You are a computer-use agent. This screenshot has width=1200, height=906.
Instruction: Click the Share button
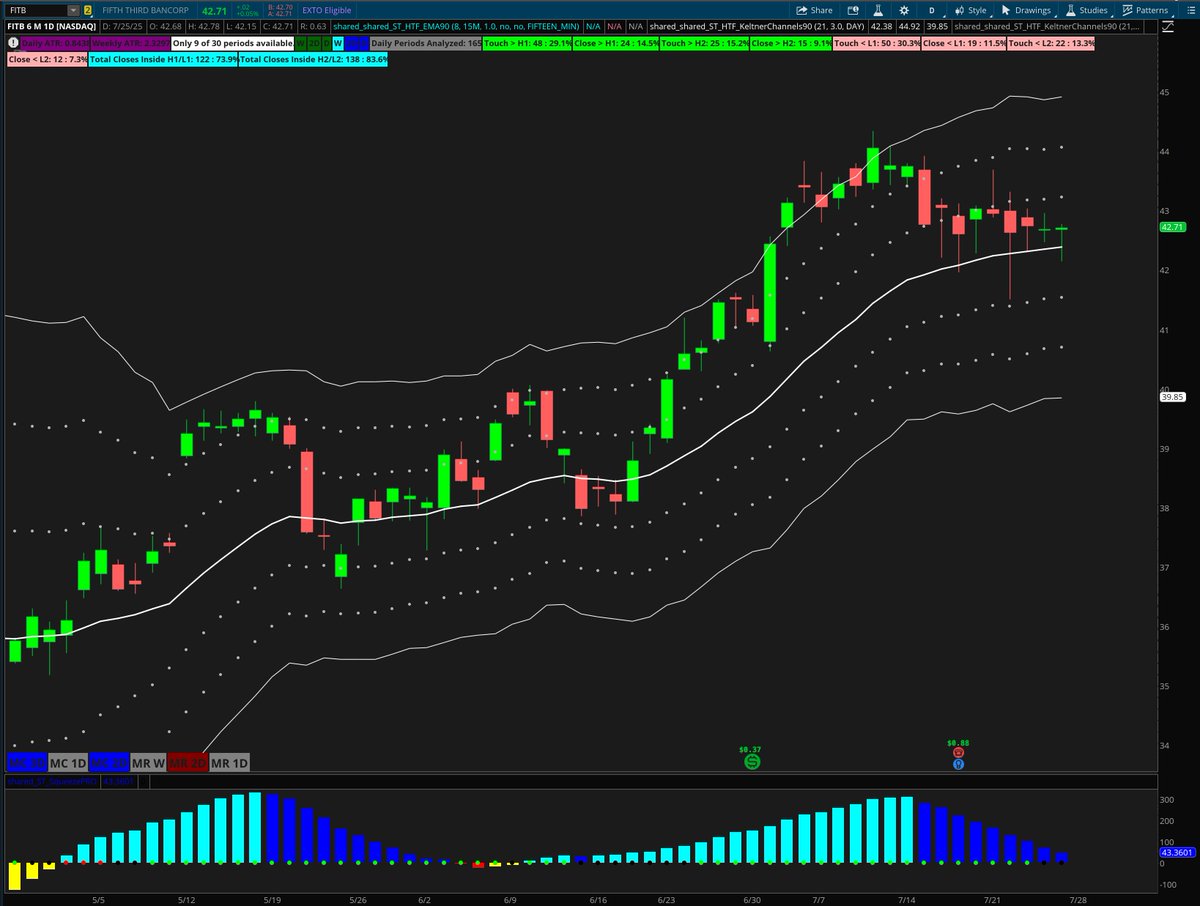point(813,10)
